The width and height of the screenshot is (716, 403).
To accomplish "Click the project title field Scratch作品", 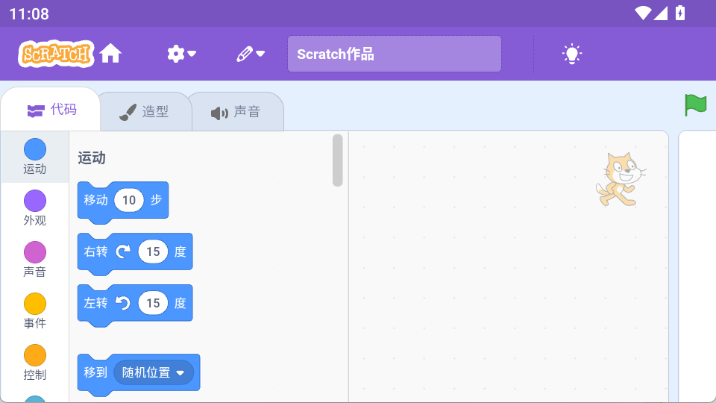I will [x=394, y=54].
